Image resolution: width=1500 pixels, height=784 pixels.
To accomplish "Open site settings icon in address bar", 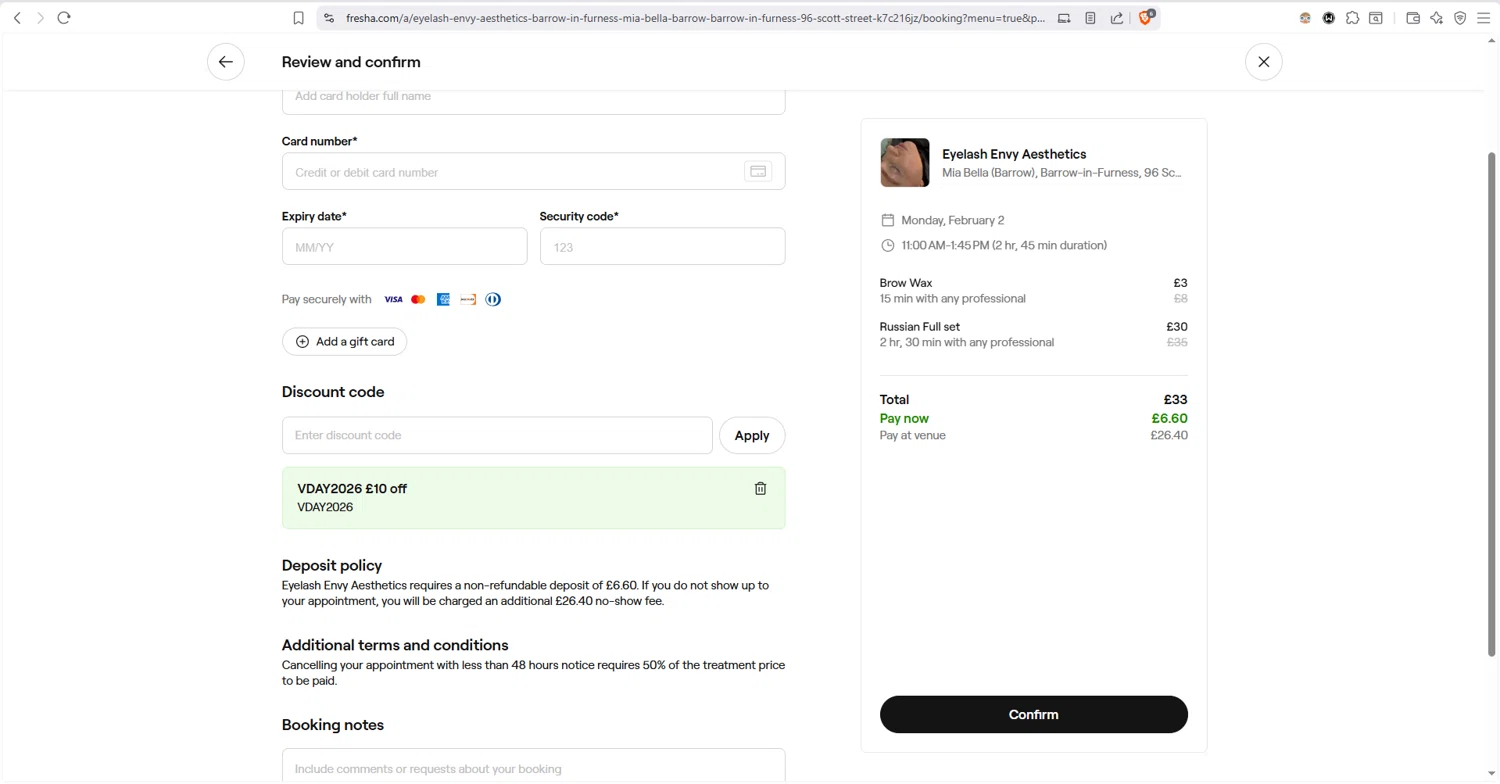I will coord(328,18).
